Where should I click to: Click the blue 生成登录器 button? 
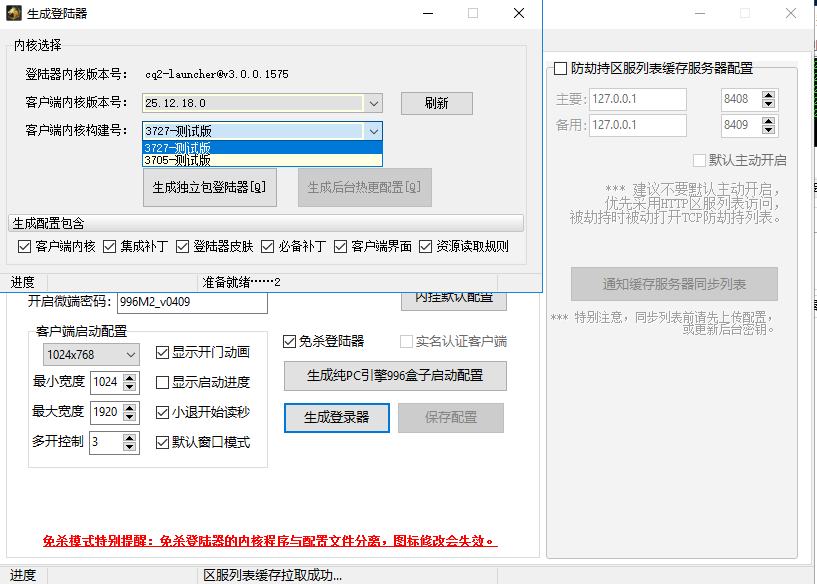336,418
